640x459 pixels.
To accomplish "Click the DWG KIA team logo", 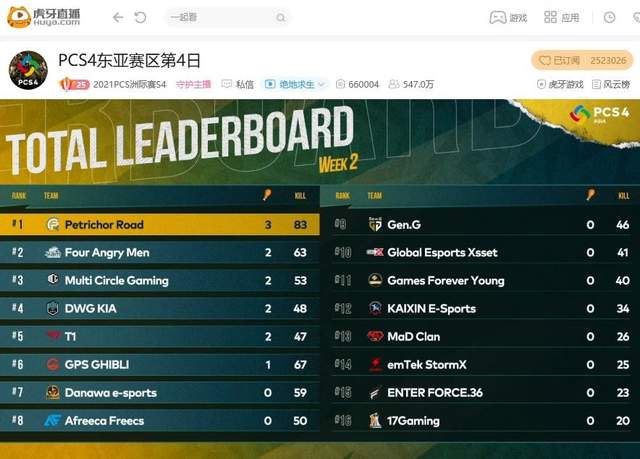I will 53,308.
